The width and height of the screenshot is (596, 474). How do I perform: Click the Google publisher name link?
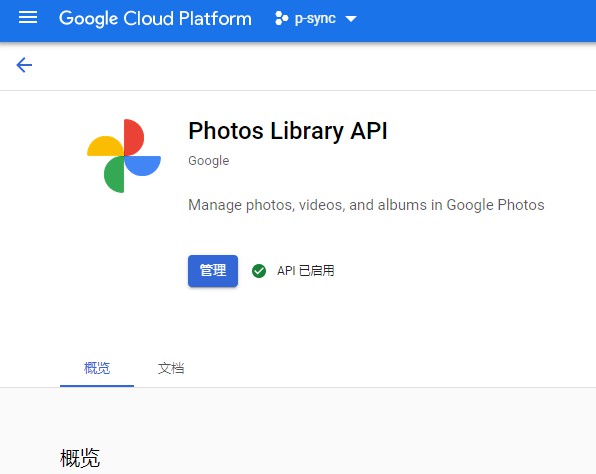point(209,161)
